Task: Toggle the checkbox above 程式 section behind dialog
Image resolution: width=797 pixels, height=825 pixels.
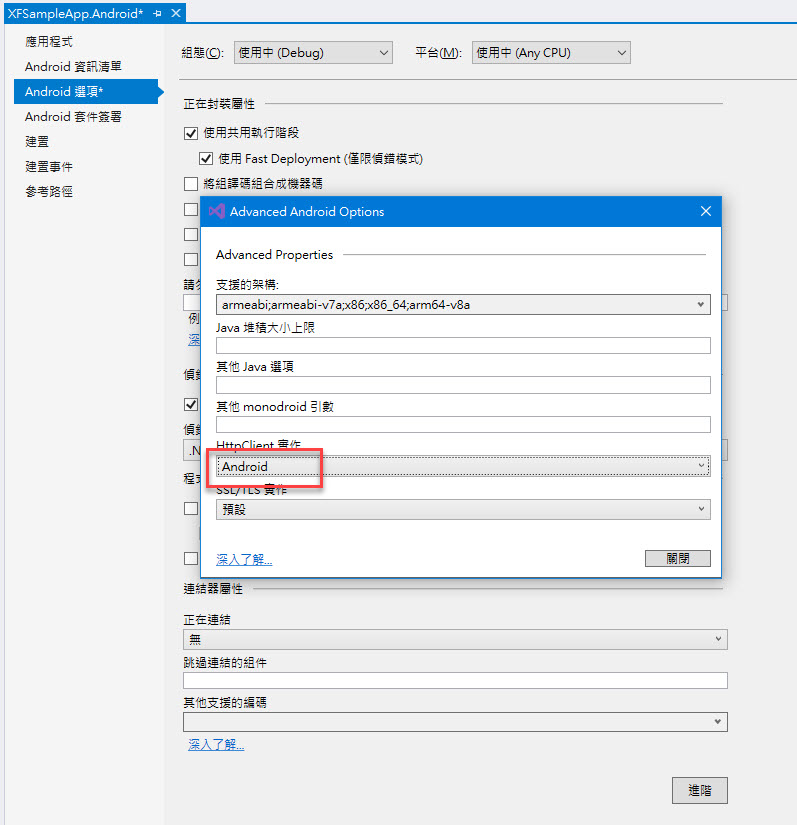Action: coord(191,405)
